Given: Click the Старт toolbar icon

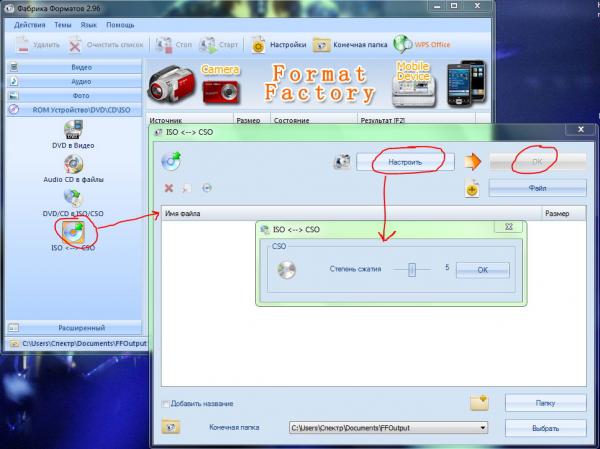Looking at the screenshot, I should pyautogui.click(x=208, y=45).
